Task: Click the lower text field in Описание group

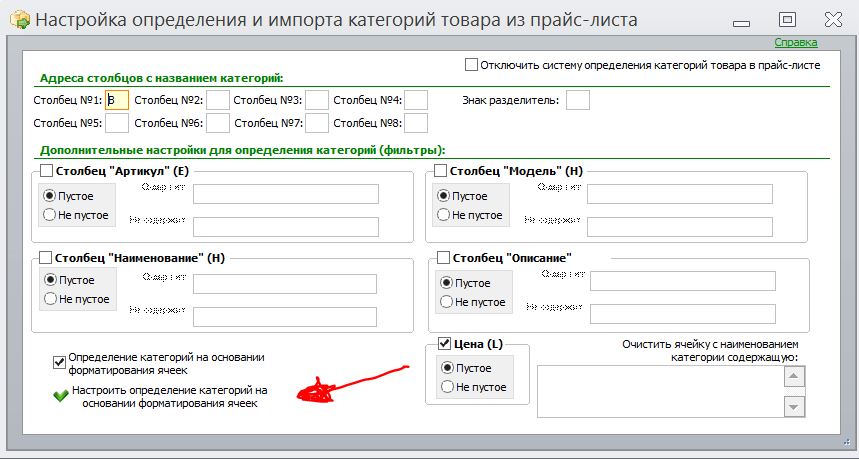Action: coord(683,314)
